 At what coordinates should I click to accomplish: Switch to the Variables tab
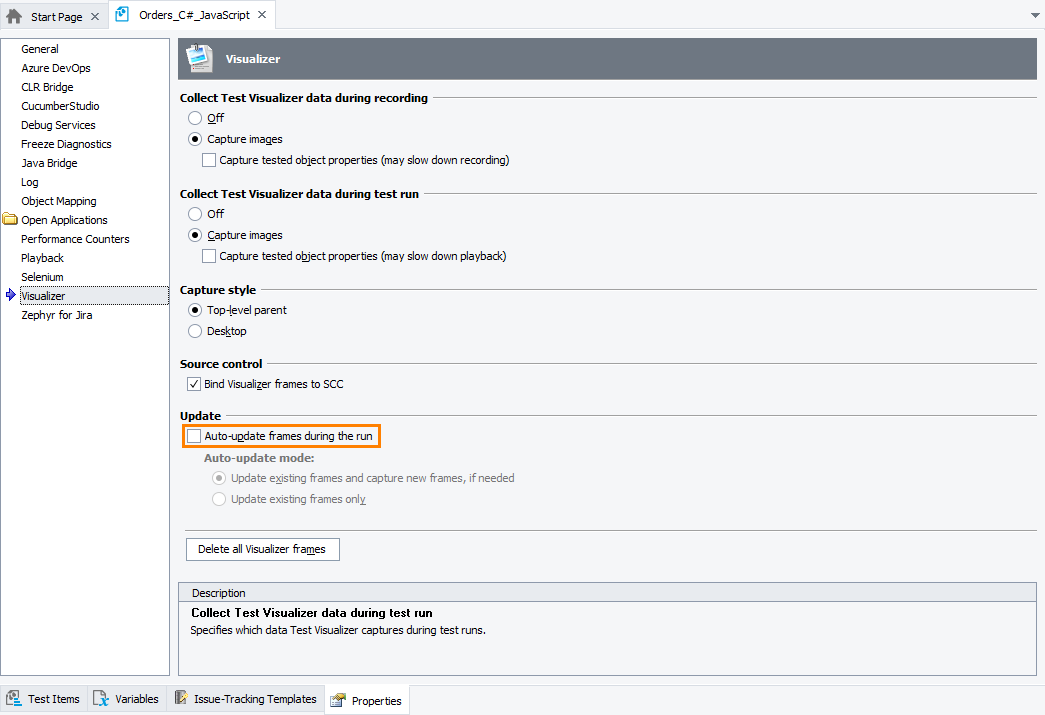[134, 698]
